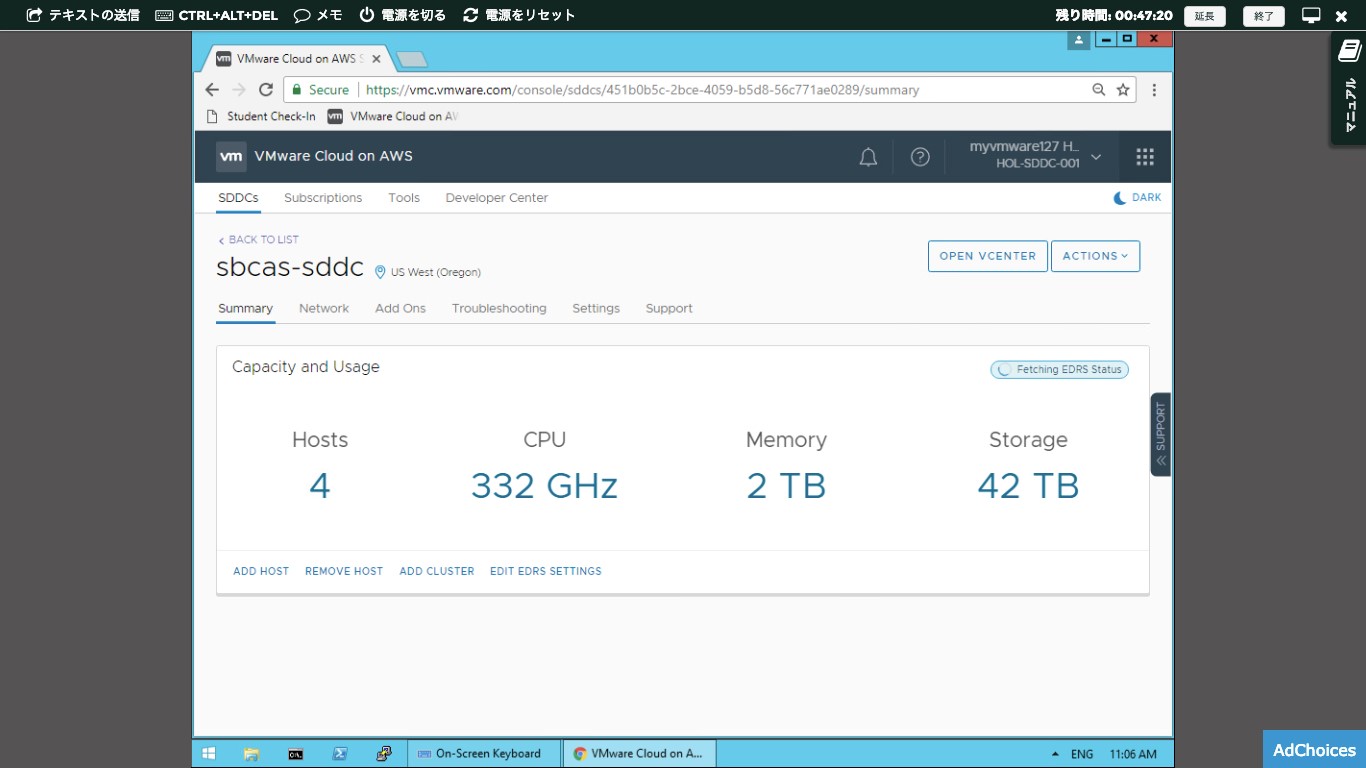
Task: Go back in Chrome with arrow
Action: pos(212,90)
